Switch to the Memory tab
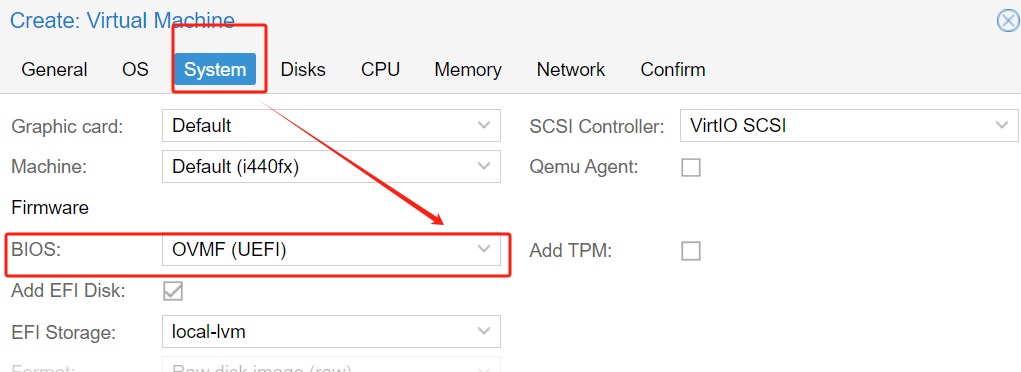Screen dimensions: 1021x372 (468, 70)
